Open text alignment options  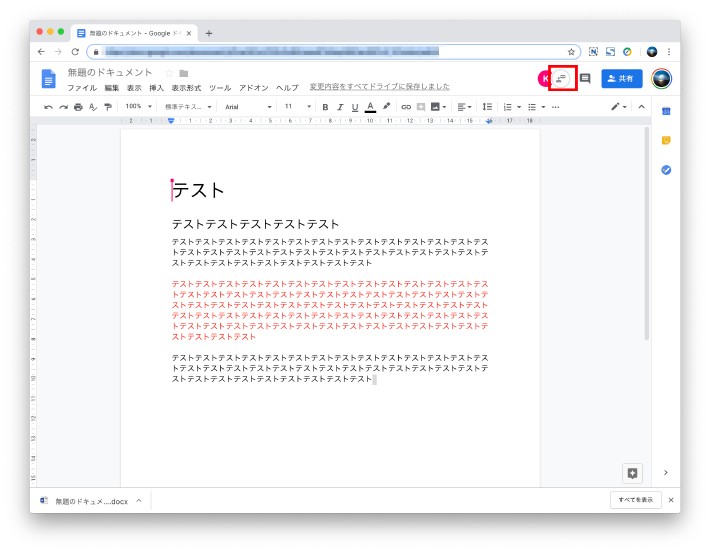pyautogui.click(x=464, y=107)
